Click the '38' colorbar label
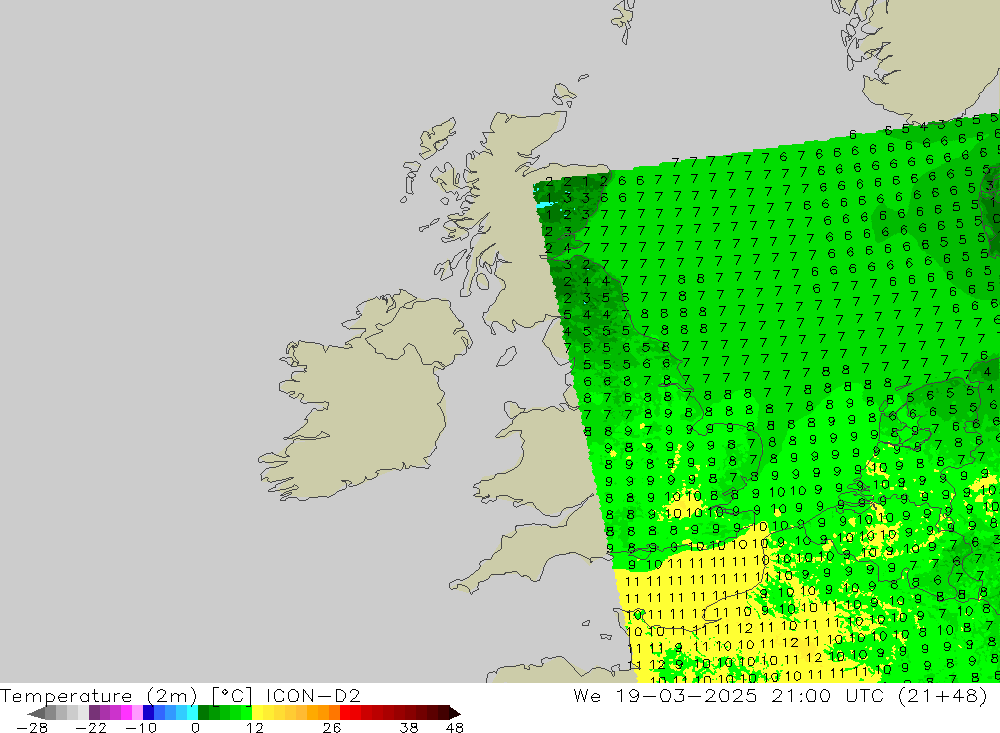Viewport: 1000px width, 733px height. pos(409,727)
